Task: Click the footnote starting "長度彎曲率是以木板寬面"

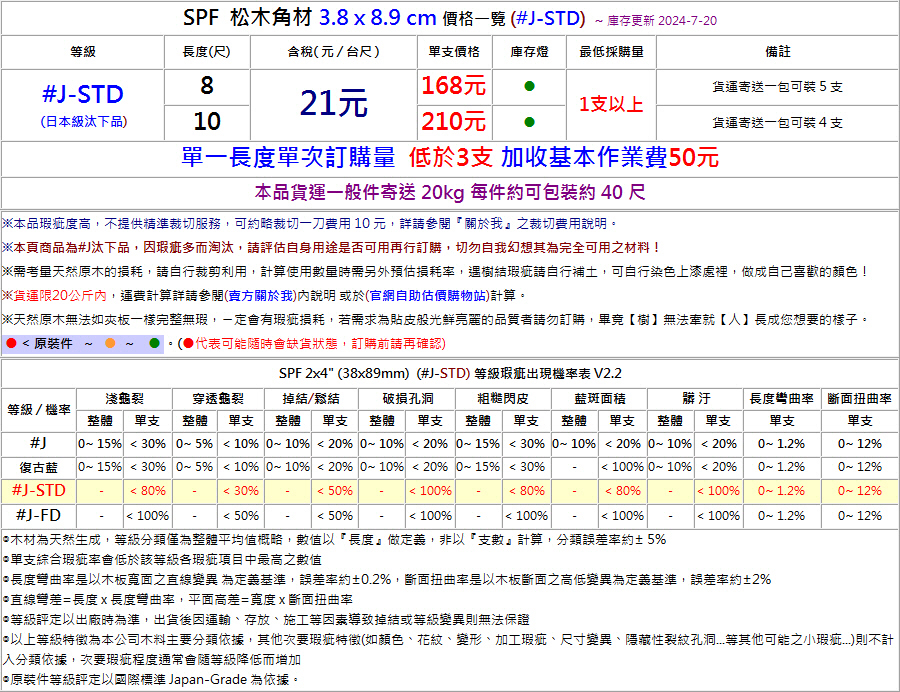Action: pos(387,580)
